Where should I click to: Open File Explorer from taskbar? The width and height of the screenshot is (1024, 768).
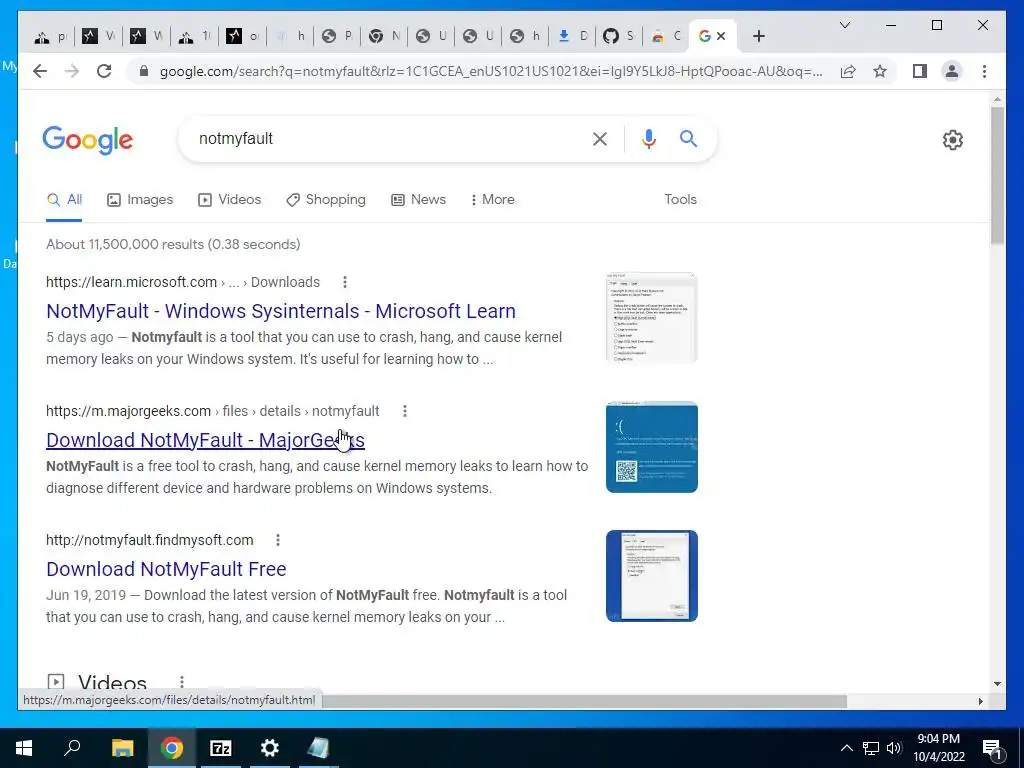coord(122,748)
